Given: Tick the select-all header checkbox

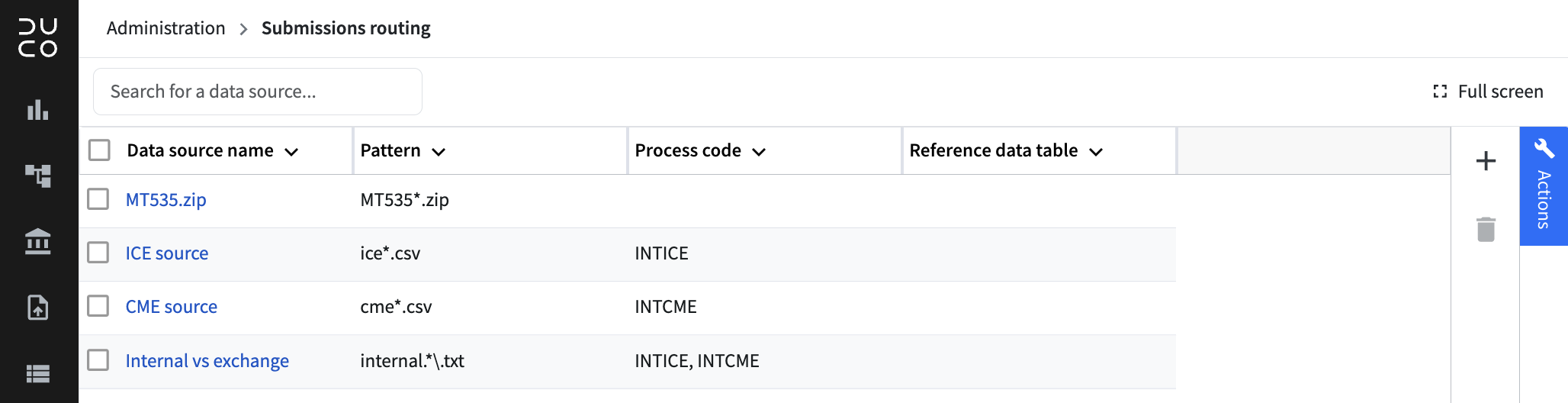Looking at the screenshot, I should coord(99,150).
